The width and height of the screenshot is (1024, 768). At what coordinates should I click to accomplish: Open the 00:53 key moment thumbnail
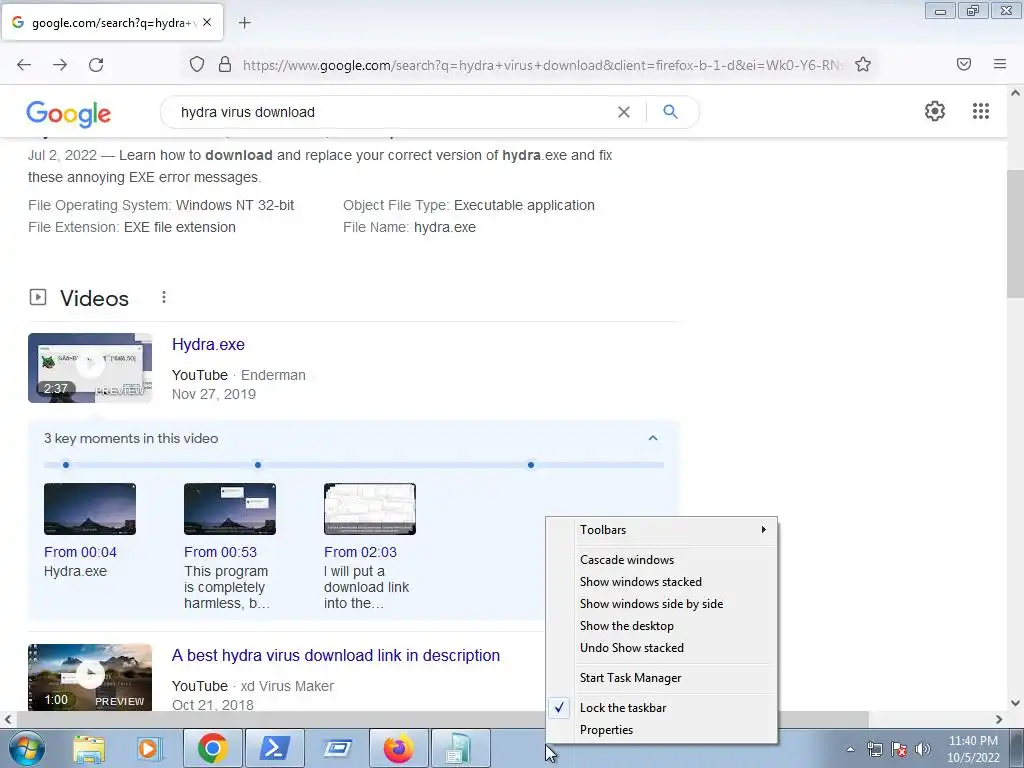pos(230,509)
